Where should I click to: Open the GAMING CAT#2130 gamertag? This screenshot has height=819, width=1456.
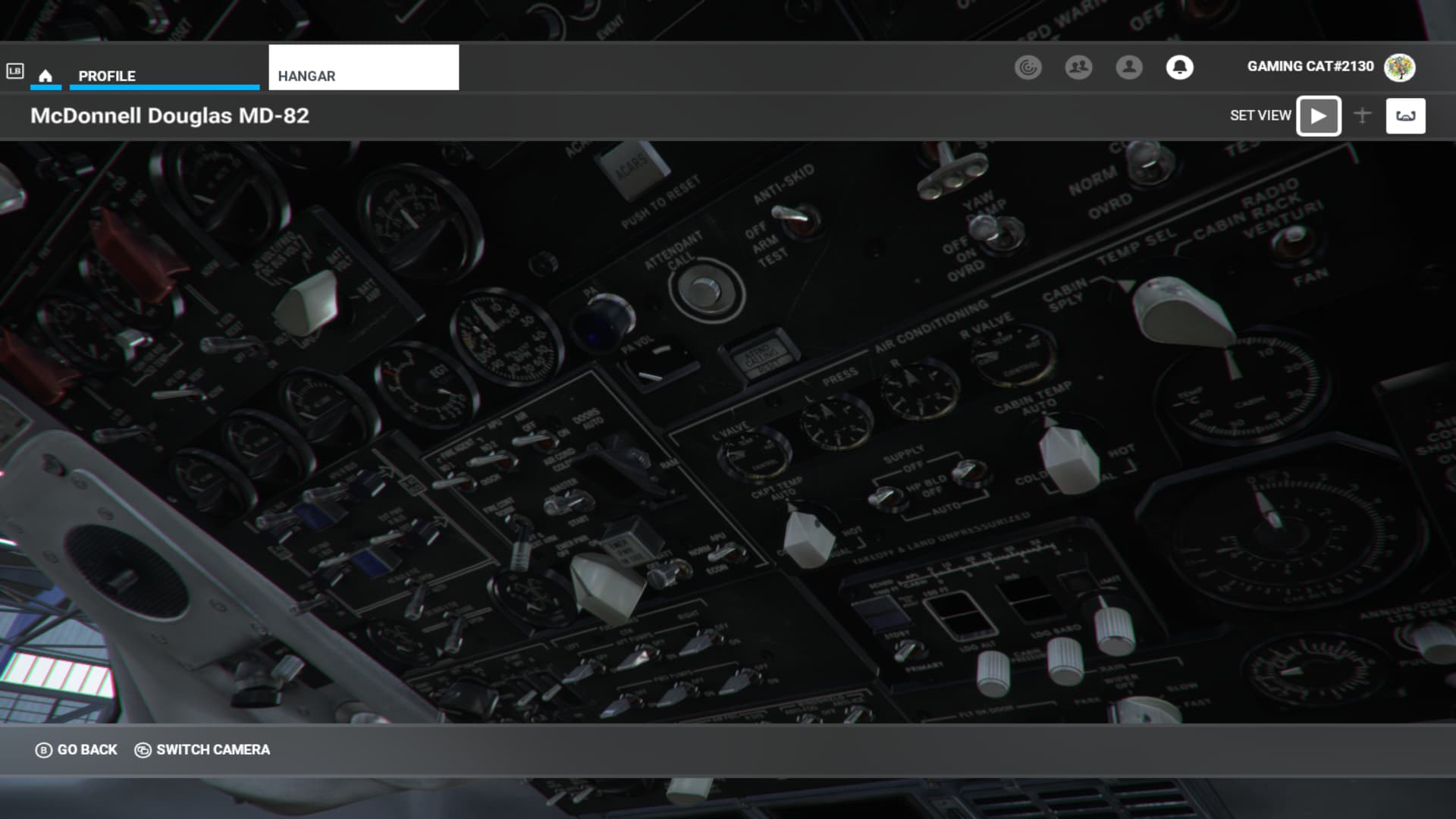click(x=1310, y=67)
